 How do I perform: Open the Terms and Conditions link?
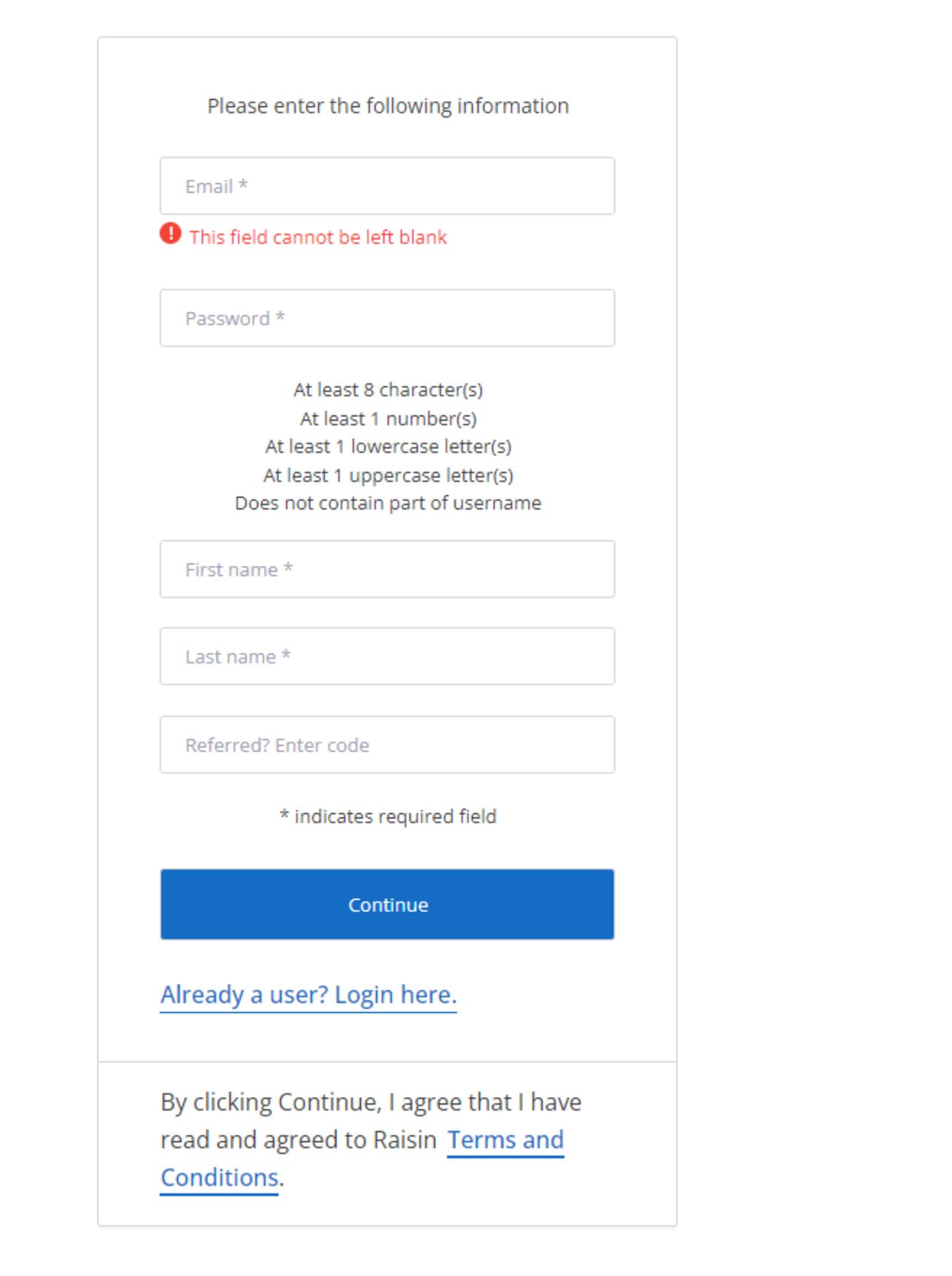coord(505,1140)
